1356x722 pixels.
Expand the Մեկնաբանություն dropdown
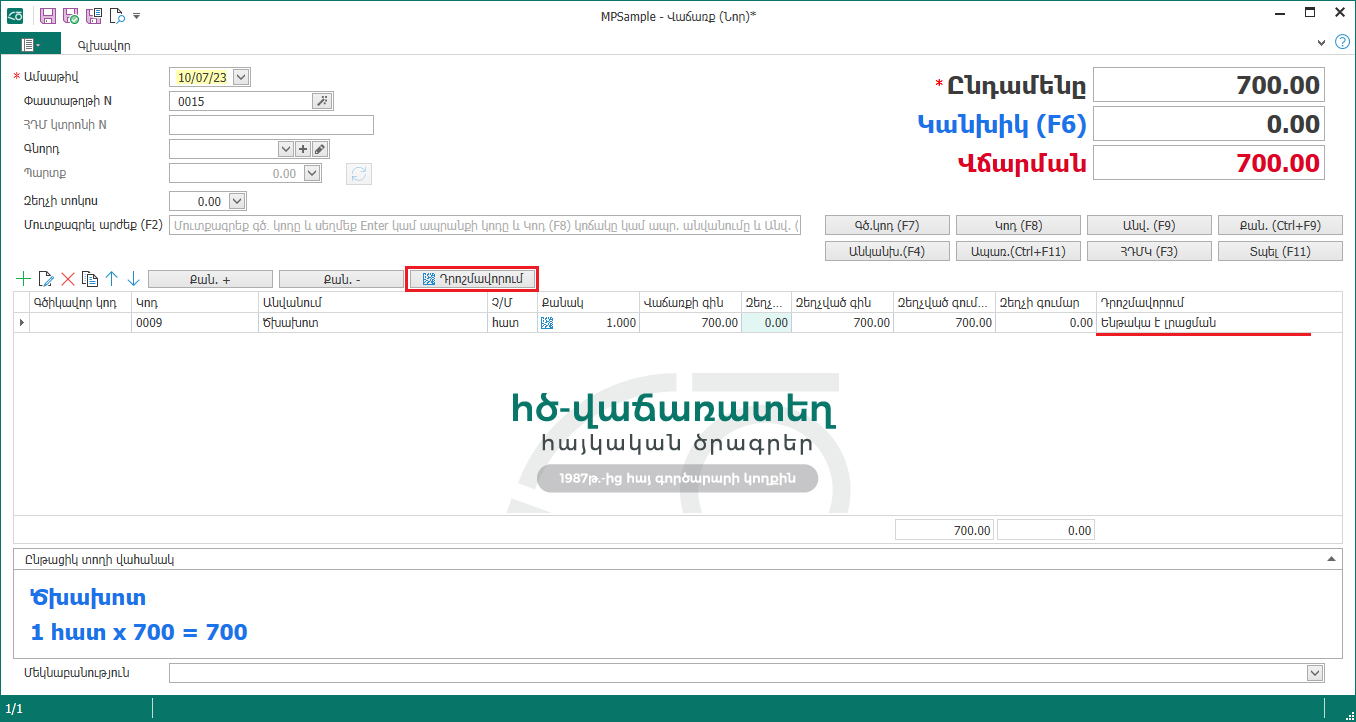tap(1316, 673)
